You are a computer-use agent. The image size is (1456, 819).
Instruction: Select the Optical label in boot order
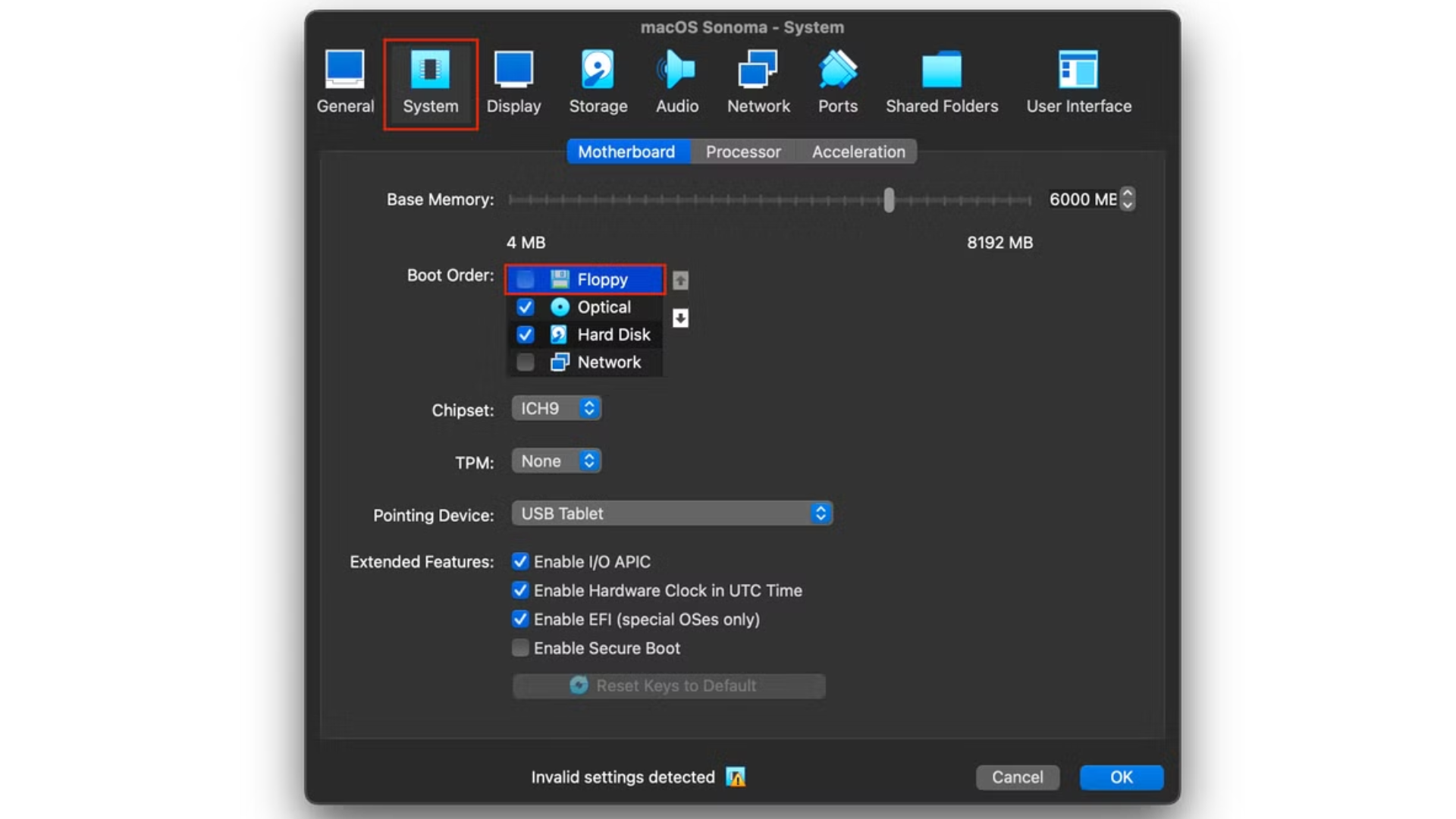point(604,307)
